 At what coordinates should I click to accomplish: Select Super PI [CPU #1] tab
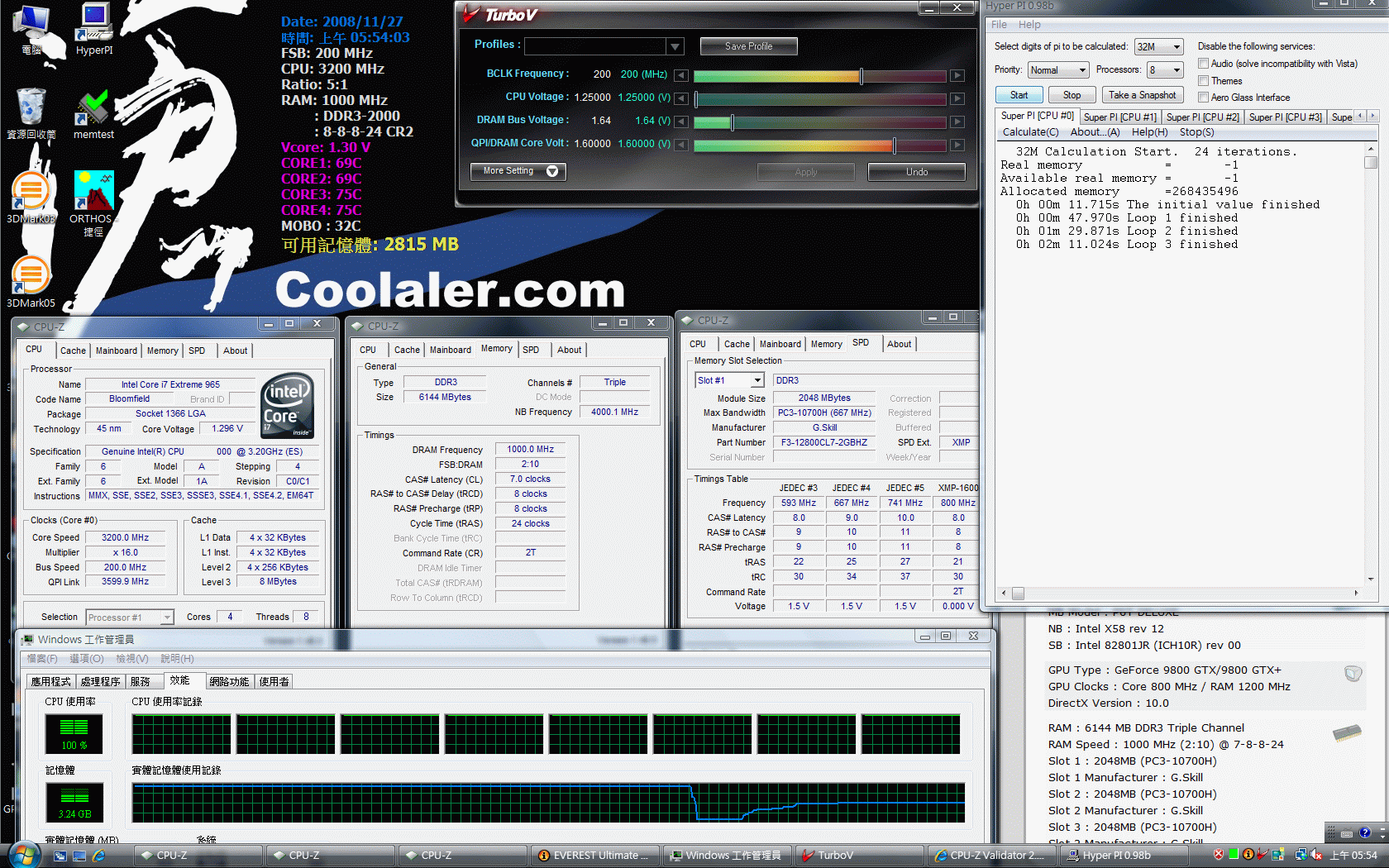click(x=1119, y=117)
